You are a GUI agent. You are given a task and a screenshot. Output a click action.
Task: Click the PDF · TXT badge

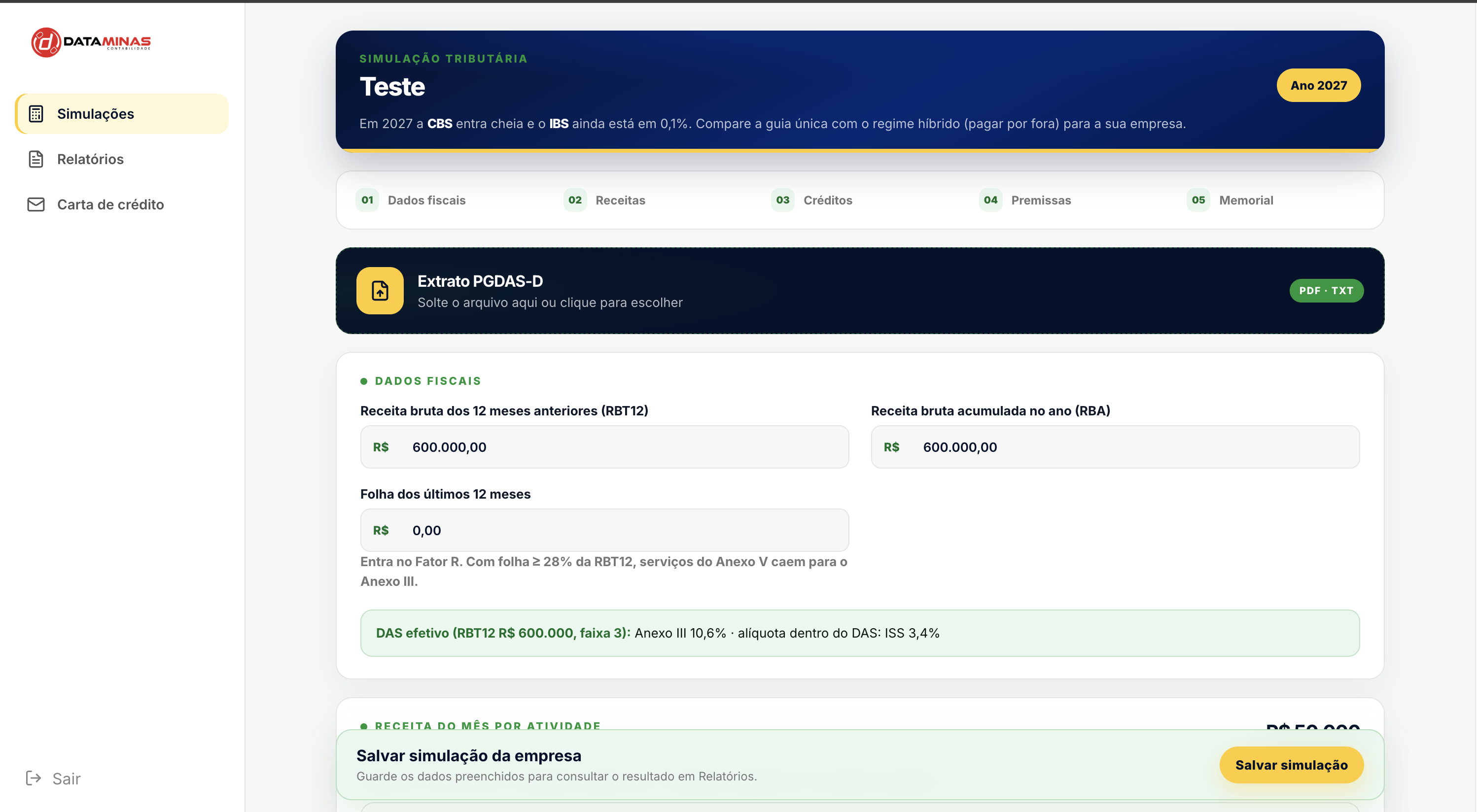[1326, 291]
